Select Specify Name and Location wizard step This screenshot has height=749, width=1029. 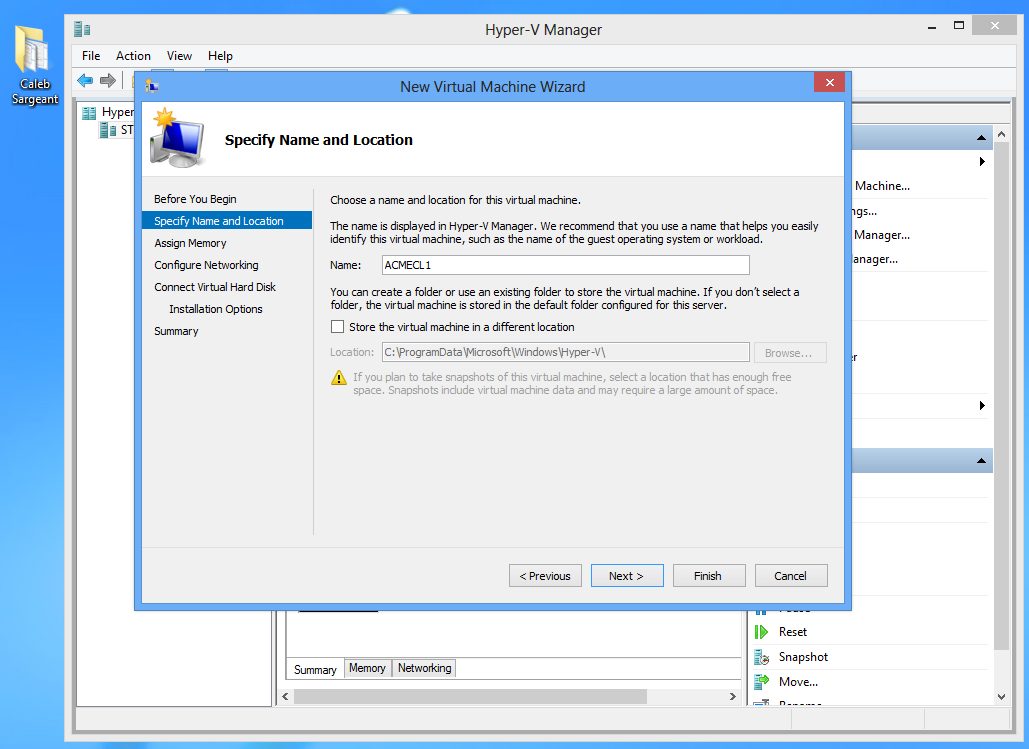click(226, 221)
